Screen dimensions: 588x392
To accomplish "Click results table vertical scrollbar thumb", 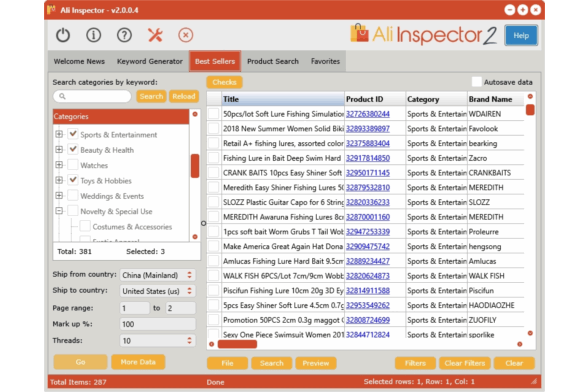I will (530, 110).
